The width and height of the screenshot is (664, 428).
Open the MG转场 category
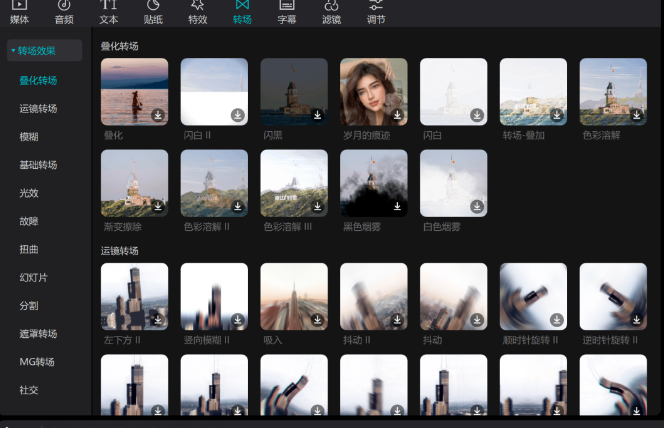(x=37, y=362)
